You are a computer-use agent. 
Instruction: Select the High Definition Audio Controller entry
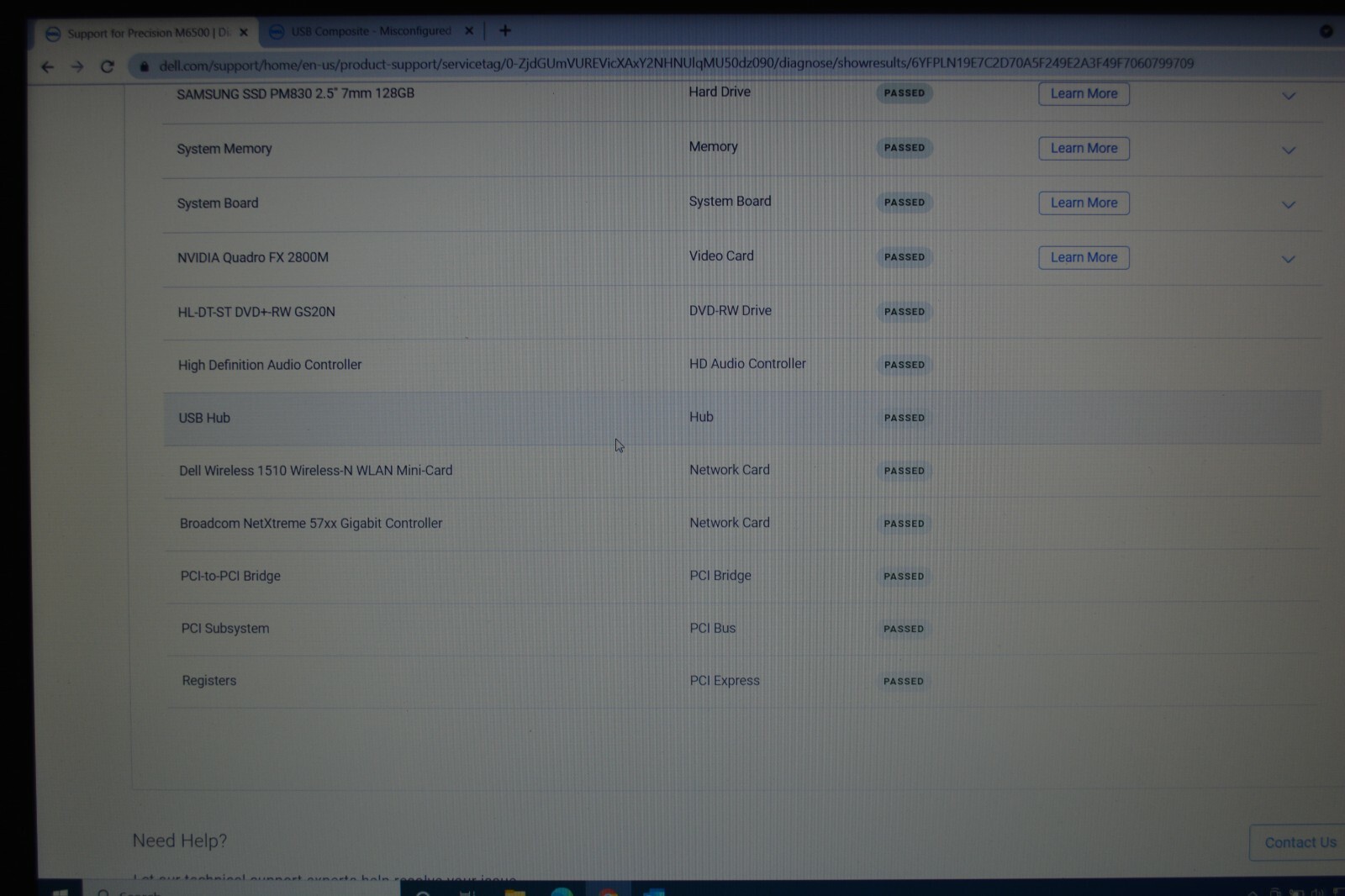tap(270, 365)
